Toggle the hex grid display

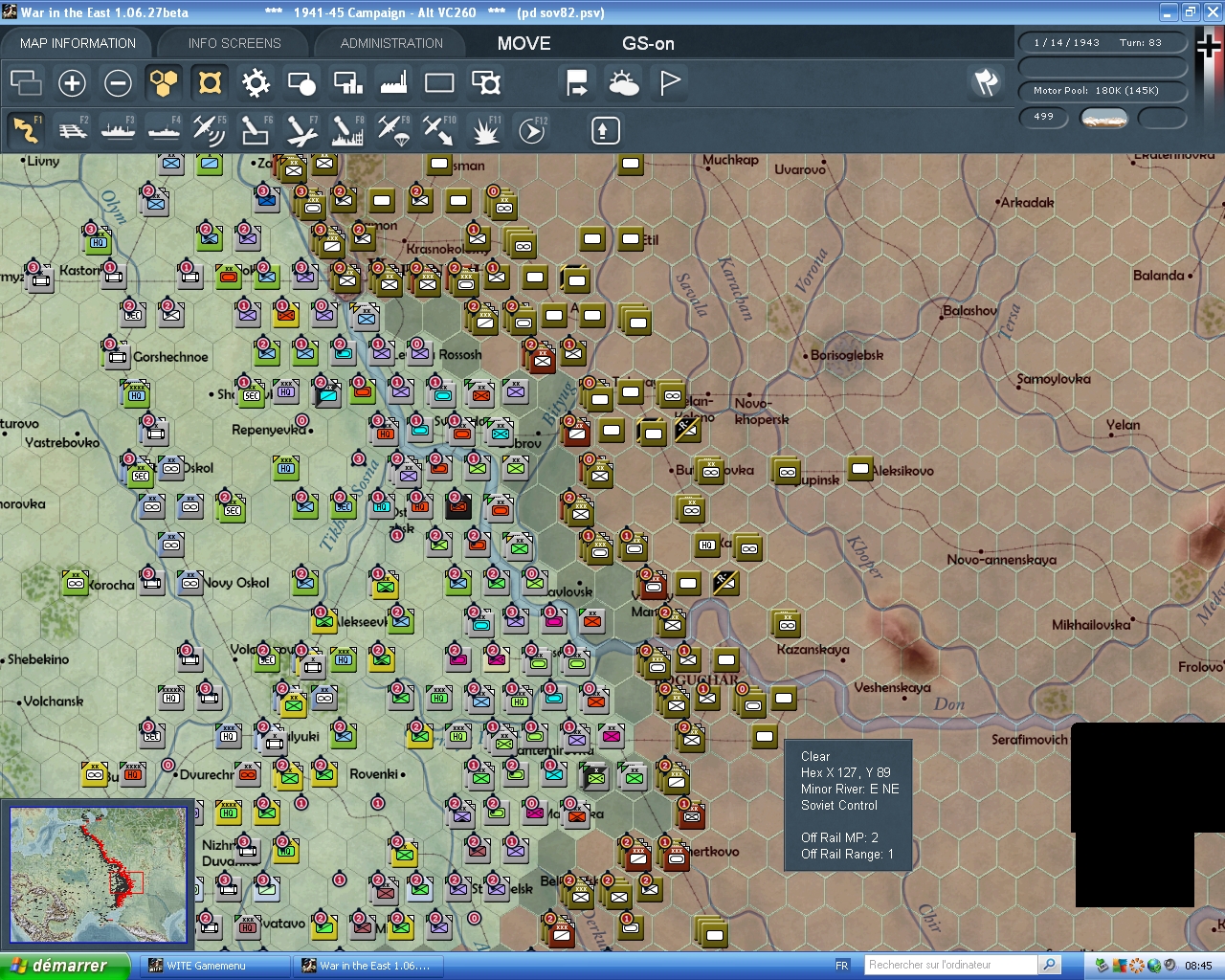coord(164,83)
